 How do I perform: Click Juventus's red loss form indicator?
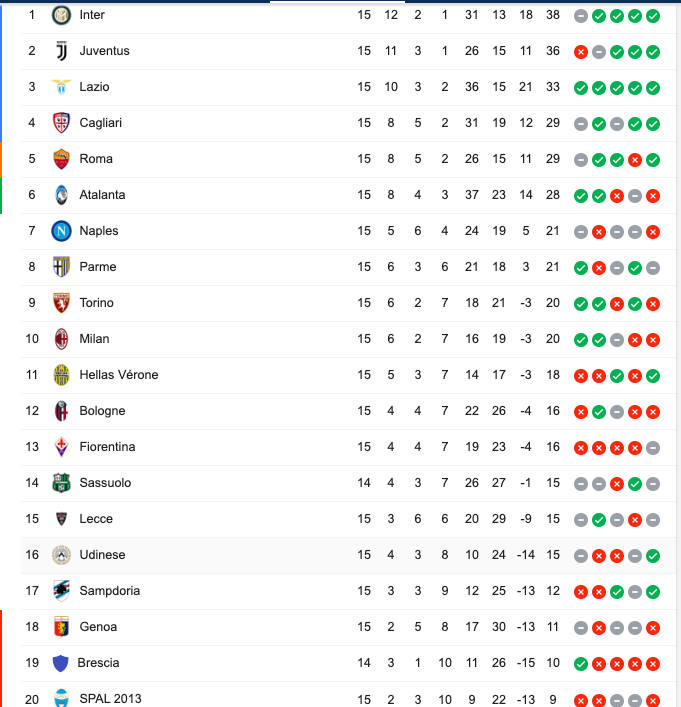click(581, 52)
